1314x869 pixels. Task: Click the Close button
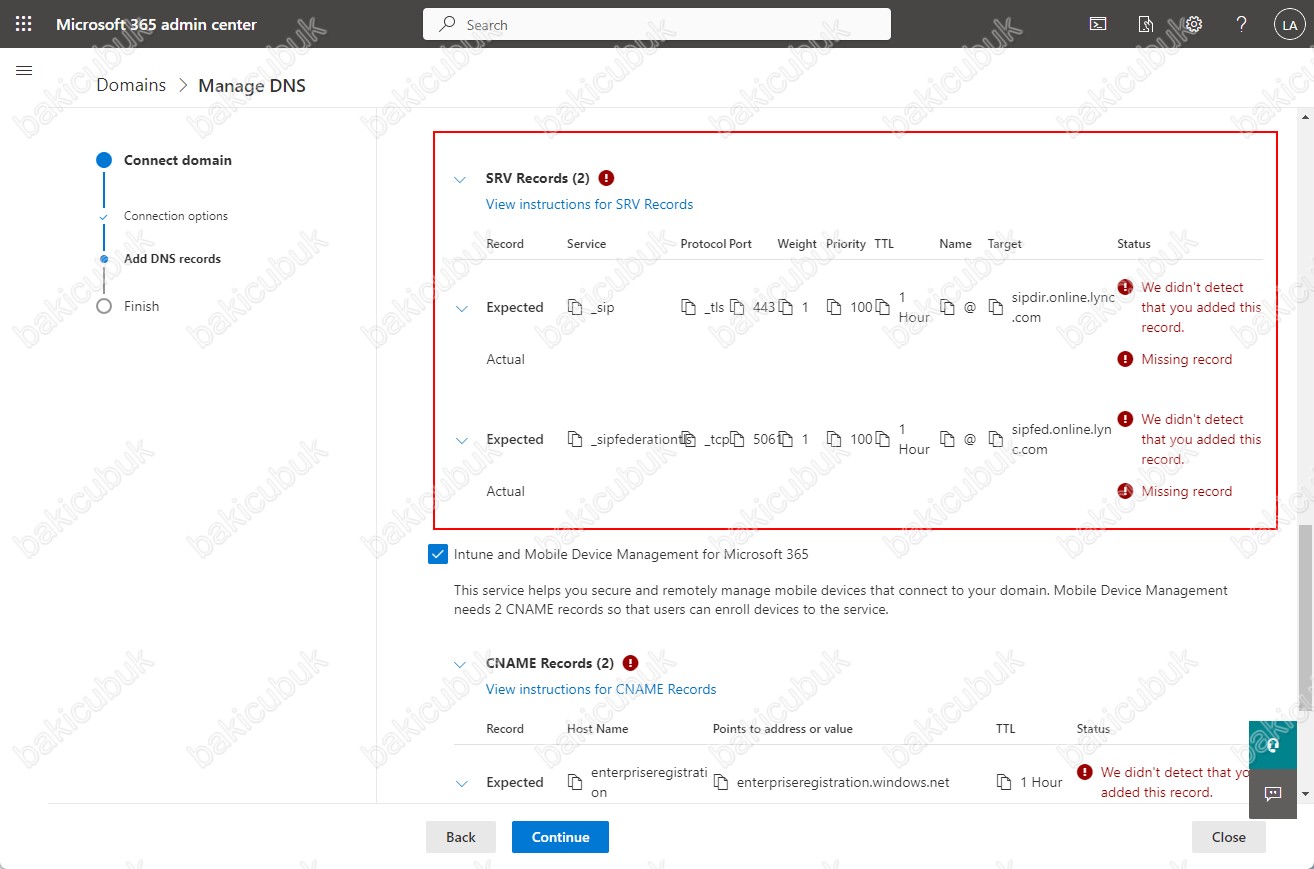pos(1229,837)
